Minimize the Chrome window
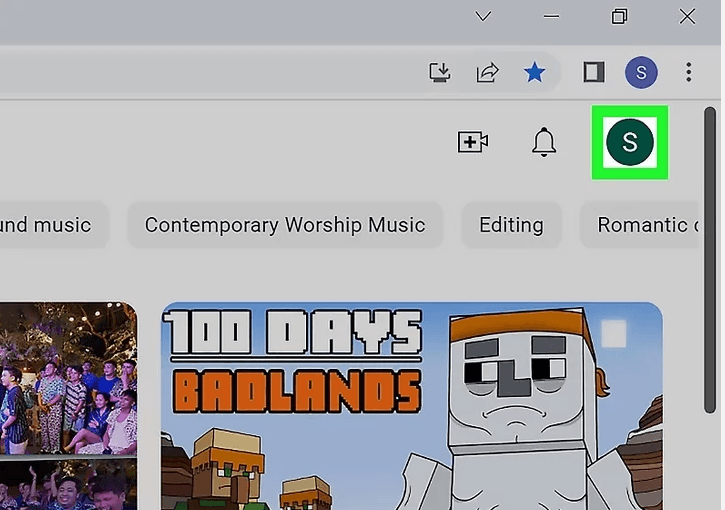This screenshot has width=725, height=510. tap(551, 17)
